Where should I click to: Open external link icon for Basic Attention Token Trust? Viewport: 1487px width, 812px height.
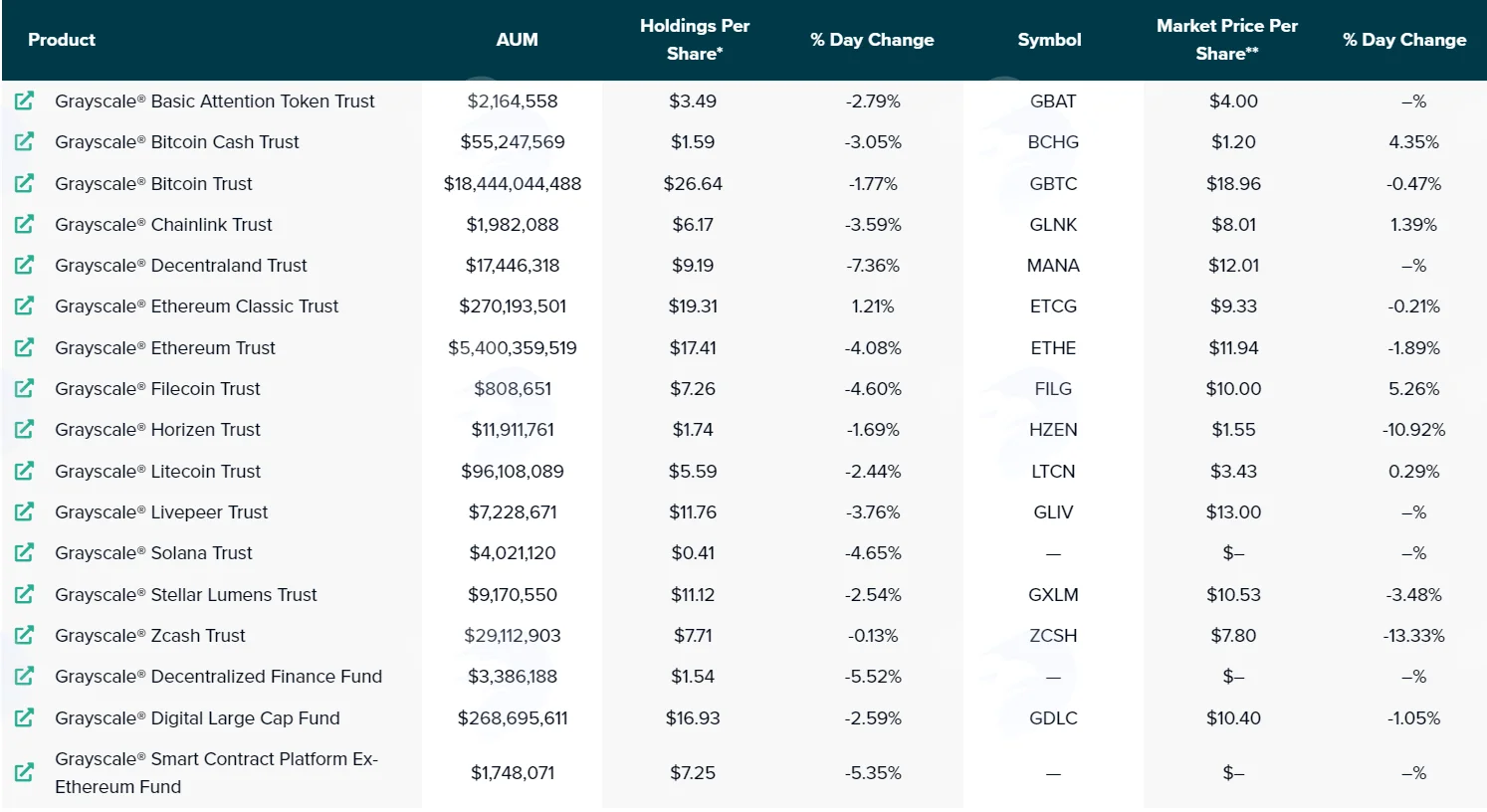click(x=25, y=101)
